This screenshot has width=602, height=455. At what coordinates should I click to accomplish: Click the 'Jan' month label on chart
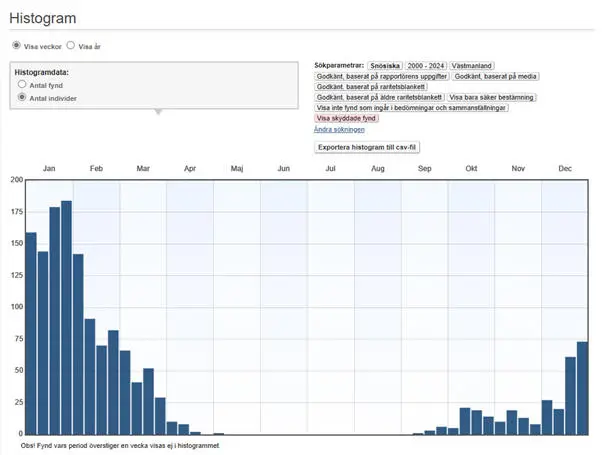[x=49, y=169]
